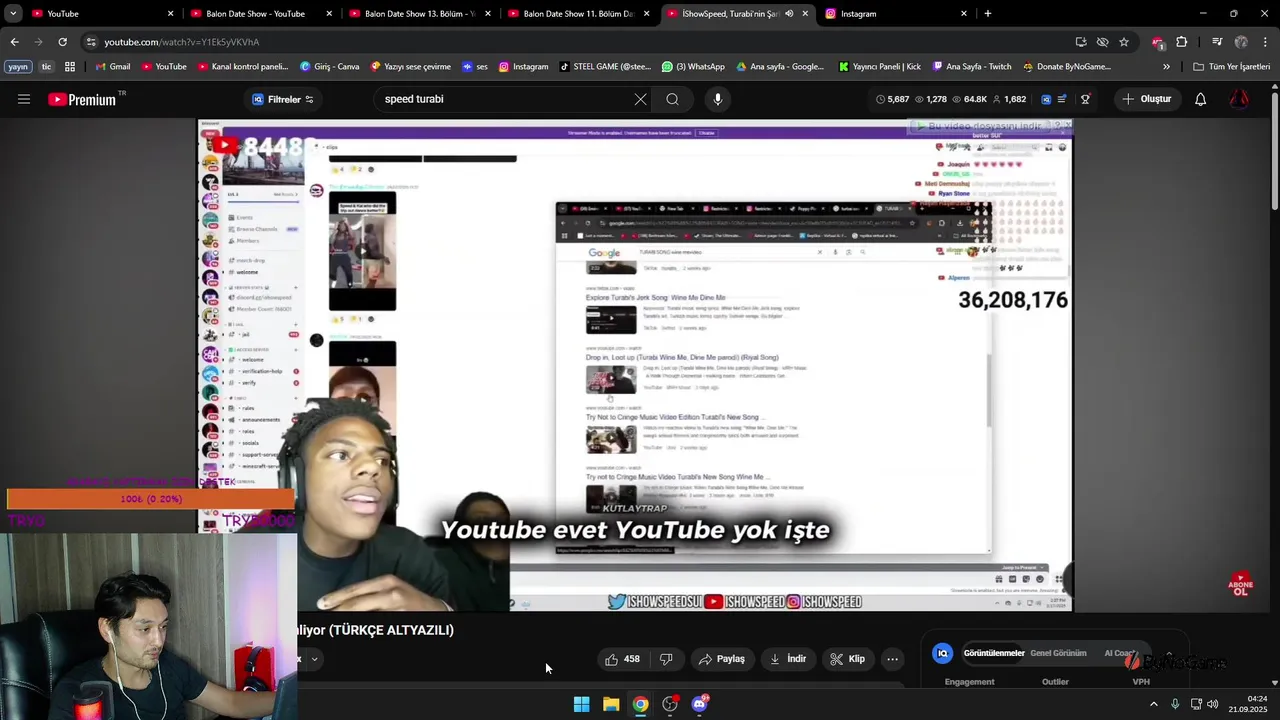Open the Ana Sayfa - Twitch bookmark
1280x720 pixels.
(972, 67)
